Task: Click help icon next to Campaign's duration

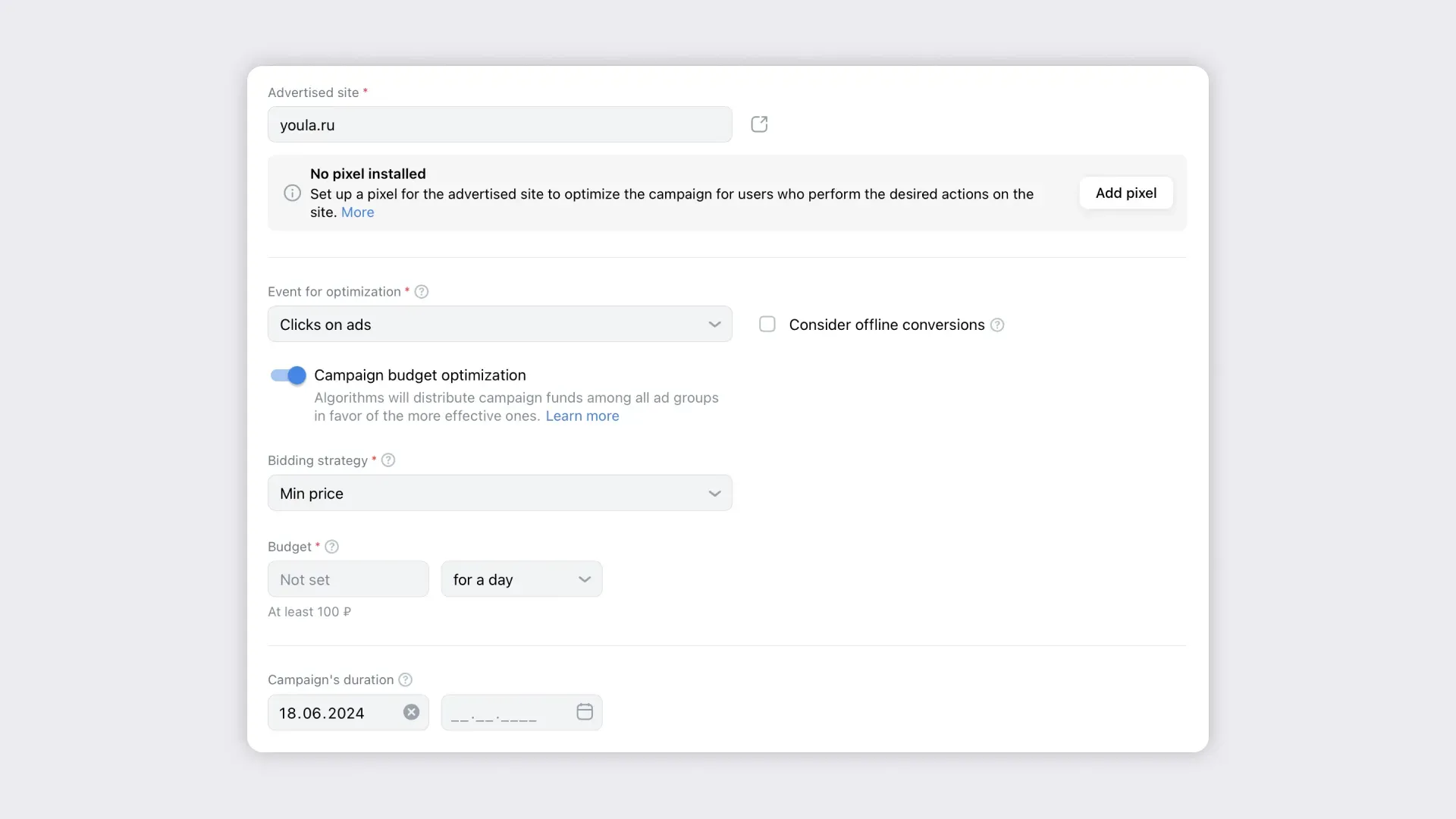Action: point(406,680)
